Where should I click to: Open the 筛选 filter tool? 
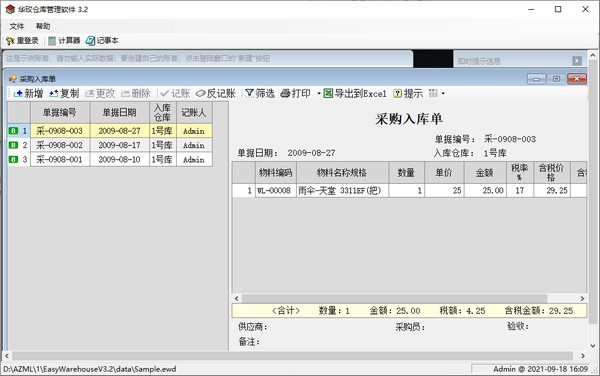pos(260,93)
